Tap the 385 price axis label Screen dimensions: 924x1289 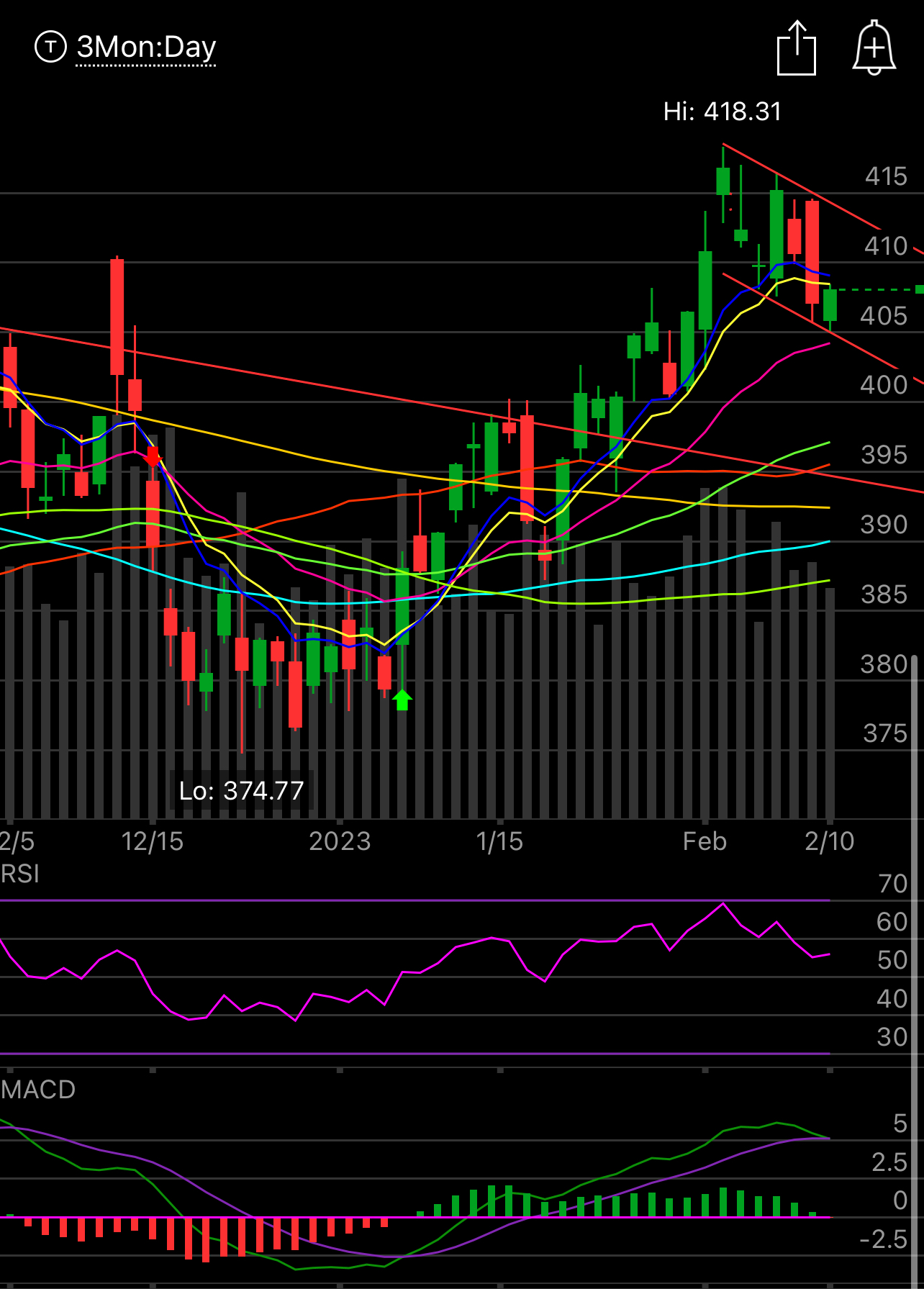tap(884, 594)
